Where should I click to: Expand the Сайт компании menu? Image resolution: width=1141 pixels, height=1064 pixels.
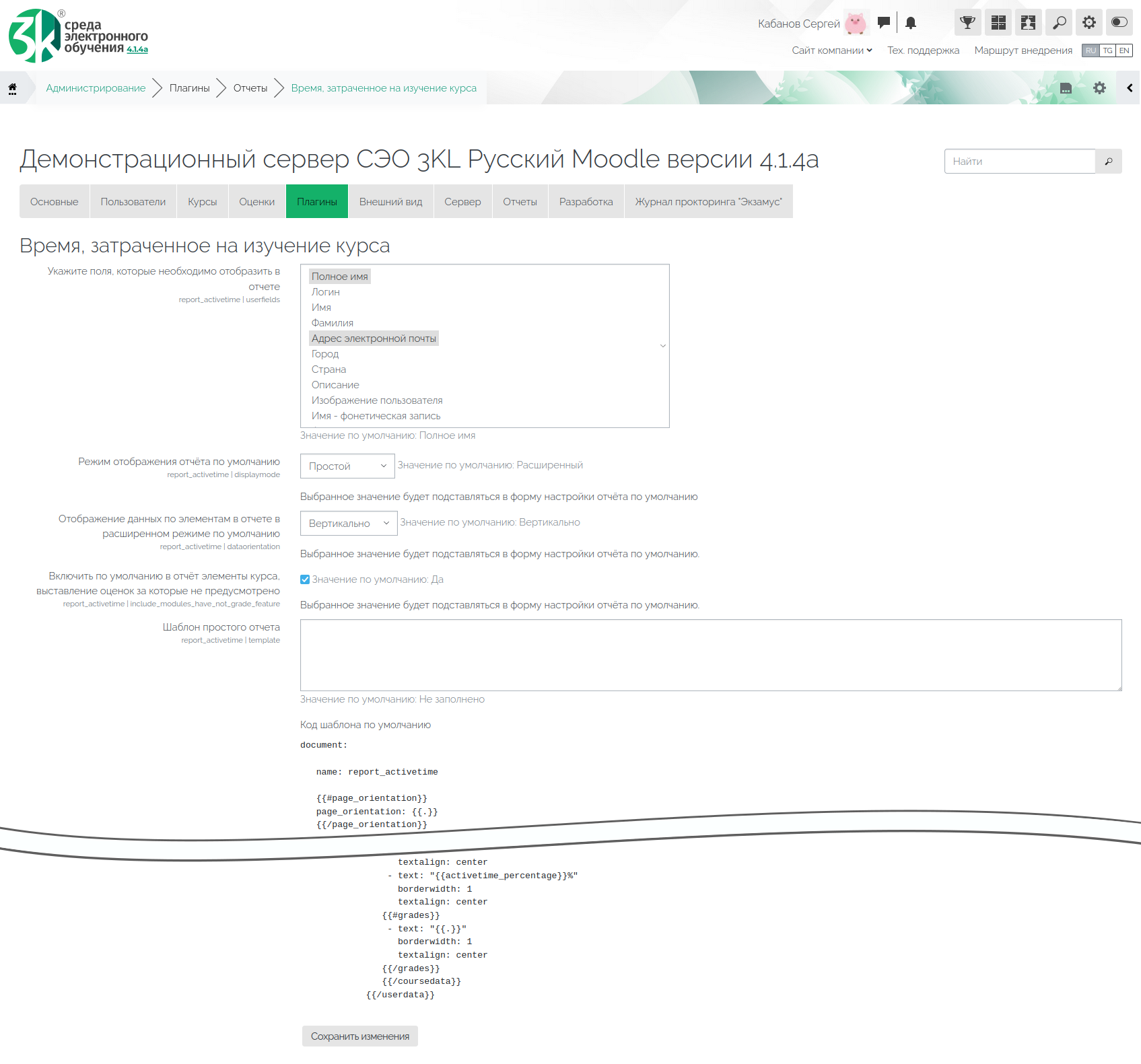(x=831, y=50)
